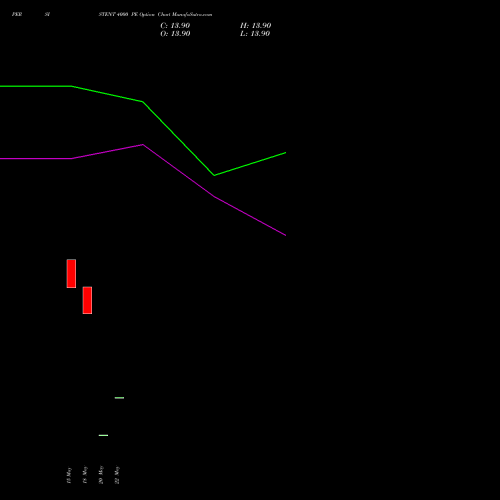
Task: Click the 'C: 13.90' close value
Action: (175, 26)
